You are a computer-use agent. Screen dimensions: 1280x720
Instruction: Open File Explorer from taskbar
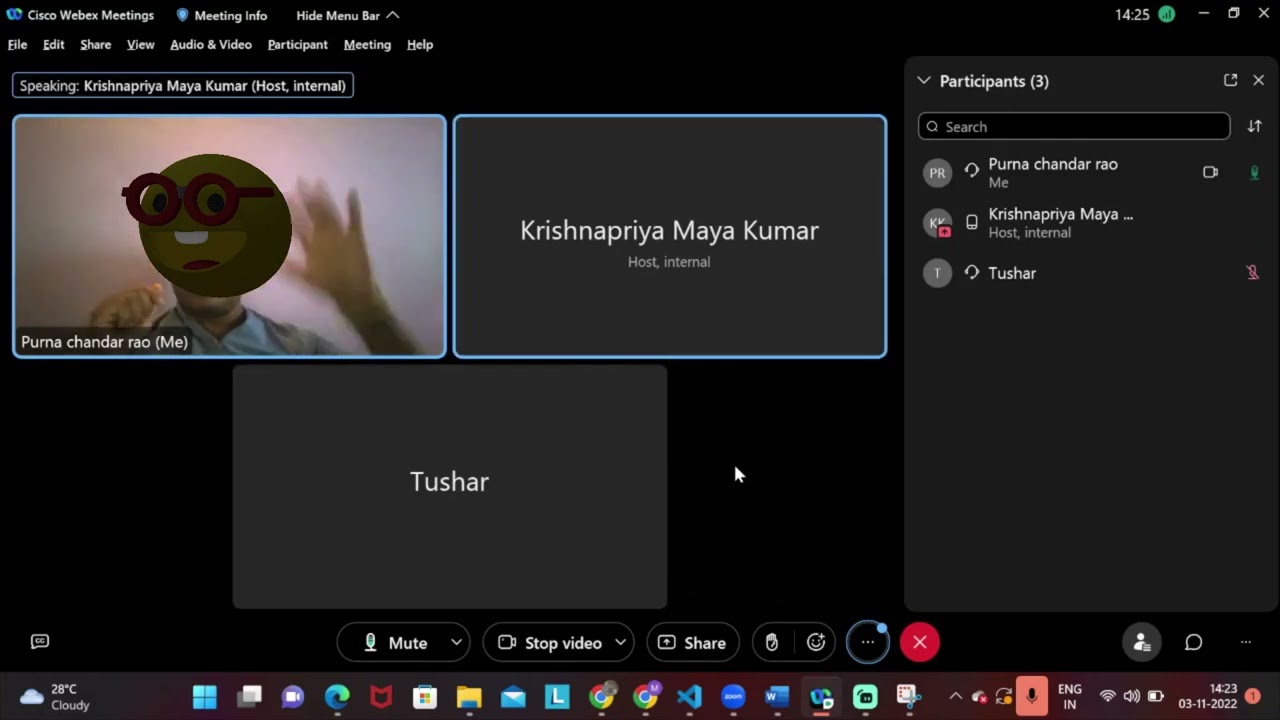tap(469, 697)
